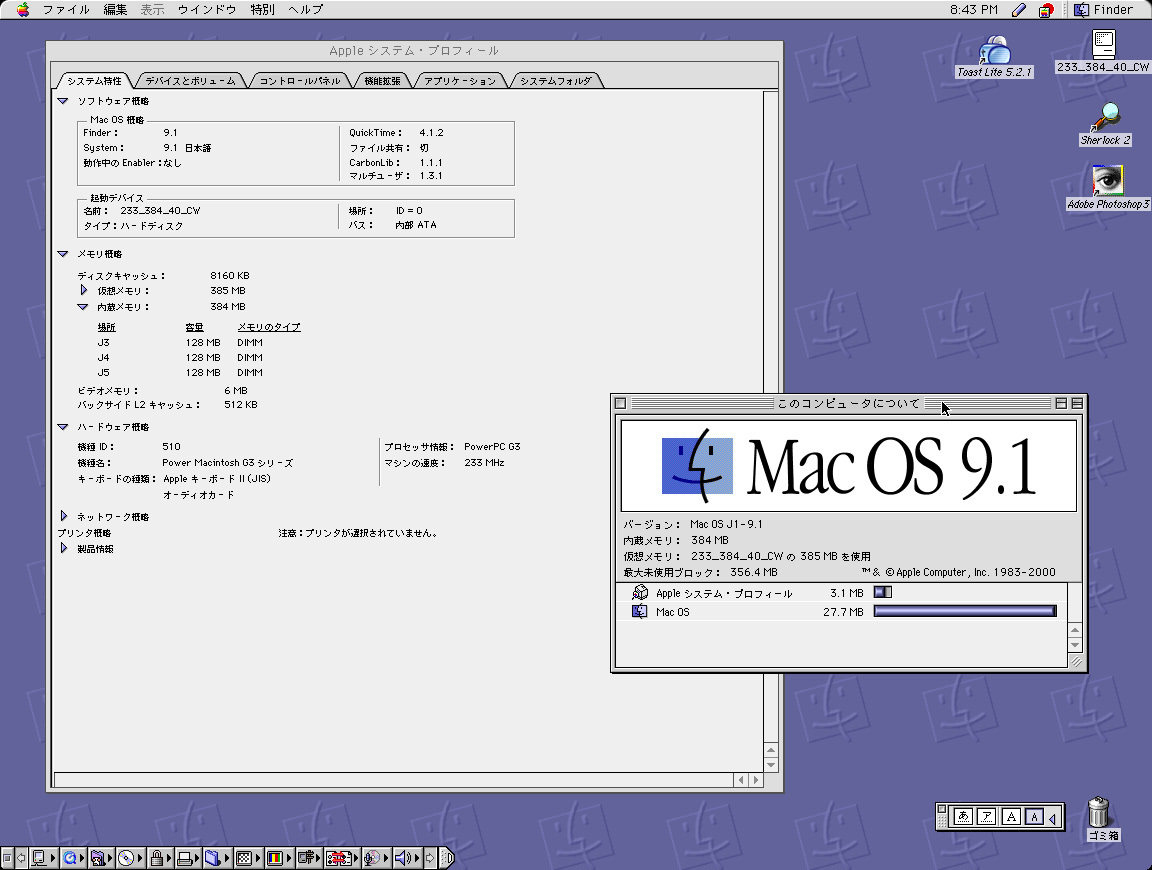This screenshot has height=870, width=1152.
Task: Select the Sherlock 2 desktop icon
Action: point(1105,118)
